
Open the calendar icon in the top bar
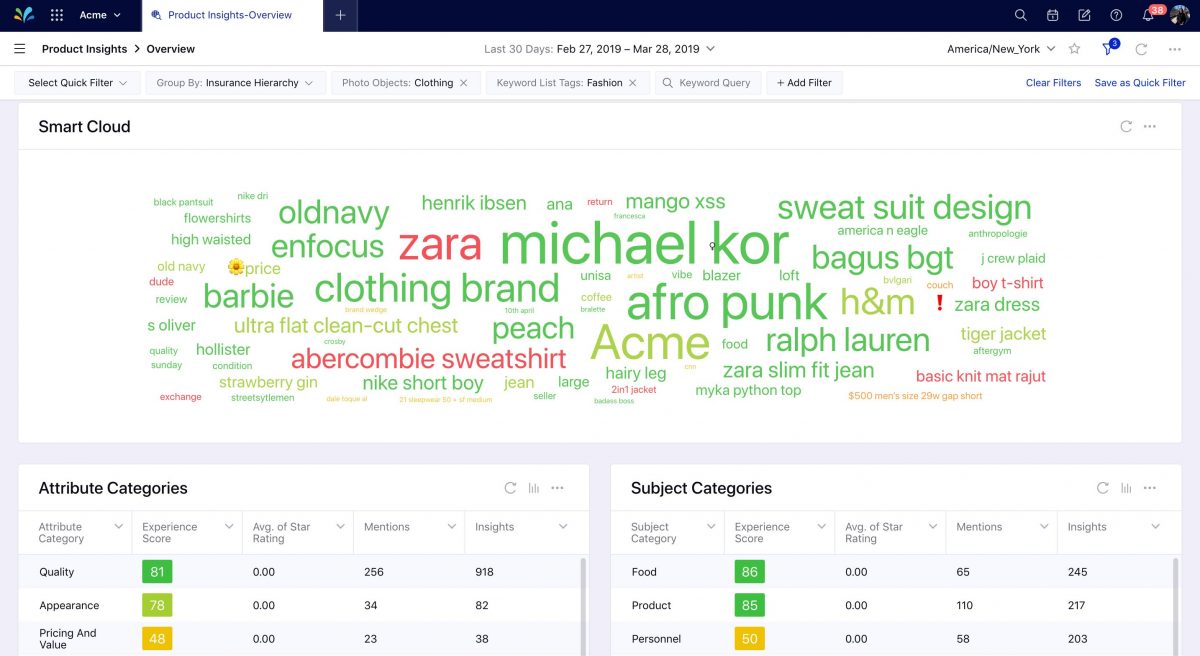coord(1052,15)
